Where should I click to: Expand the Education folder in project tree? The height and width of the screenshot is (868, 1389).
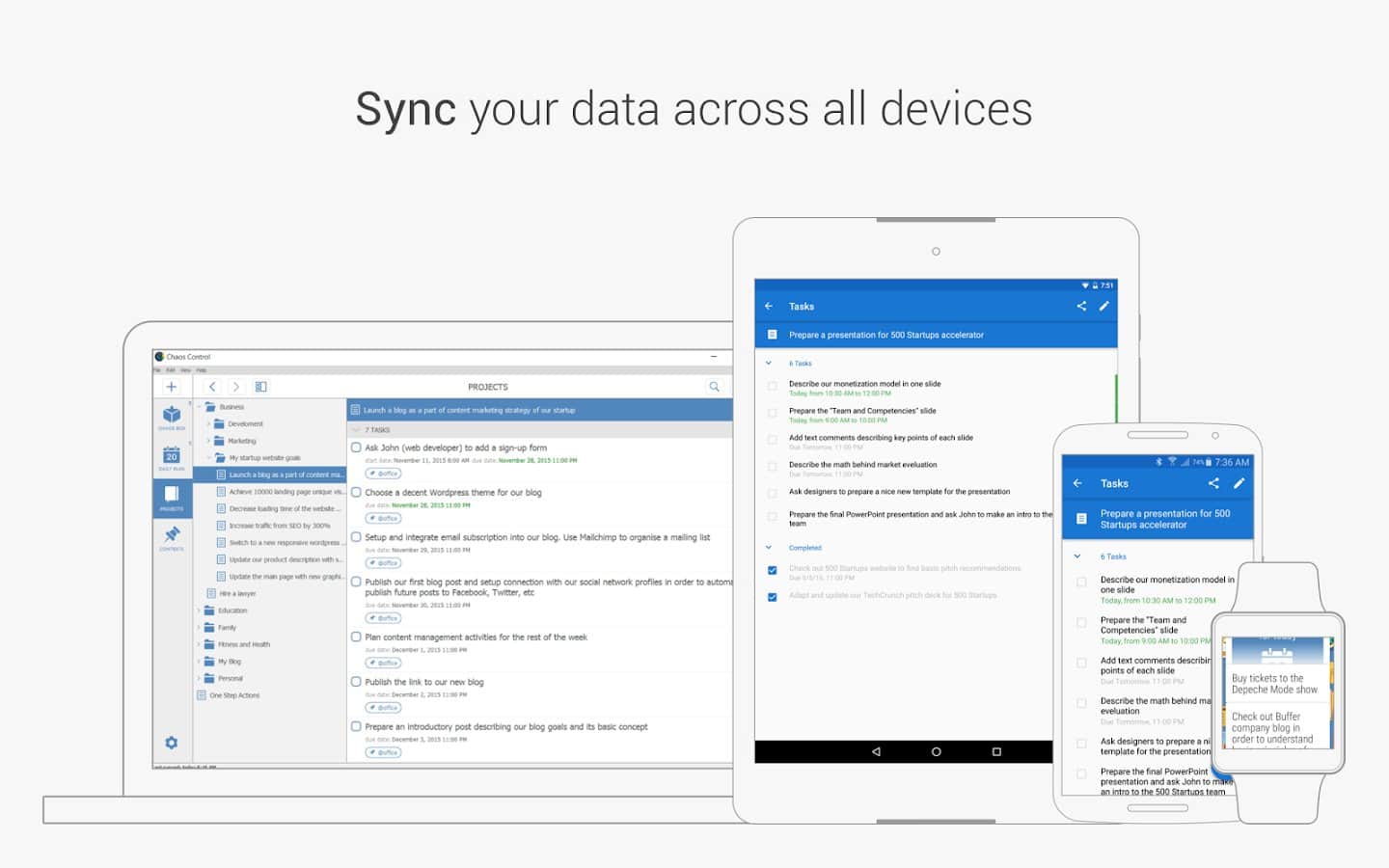tap(200, 610)
